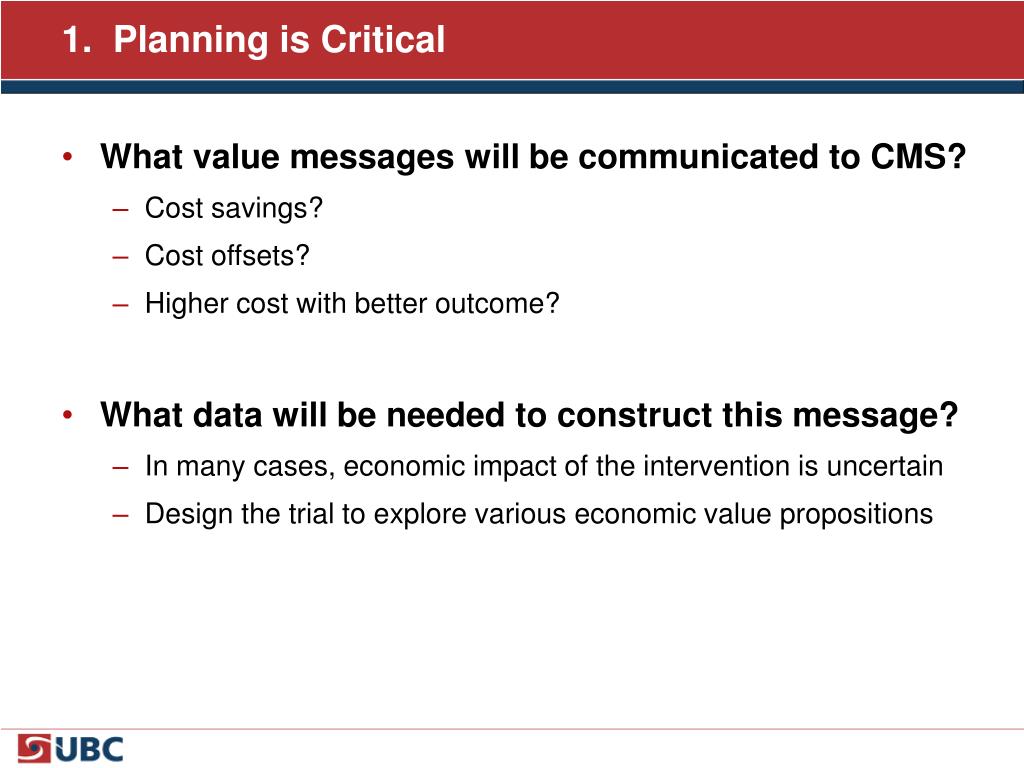Screen dimensions: 1024x768
Task: Click the Design the trial line
Action: point(539,515)
